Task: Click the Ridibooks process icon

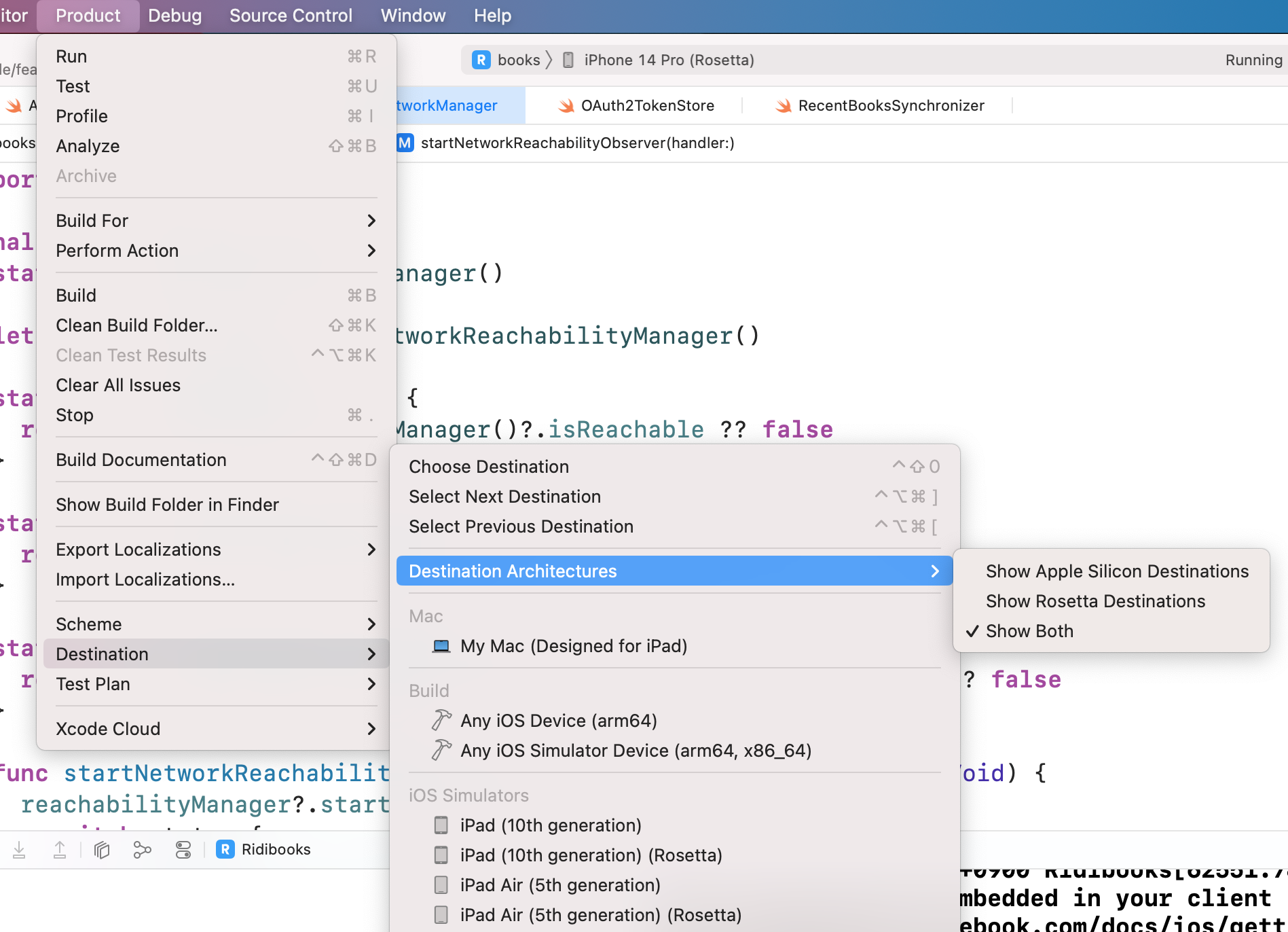Action: (225, 849)
